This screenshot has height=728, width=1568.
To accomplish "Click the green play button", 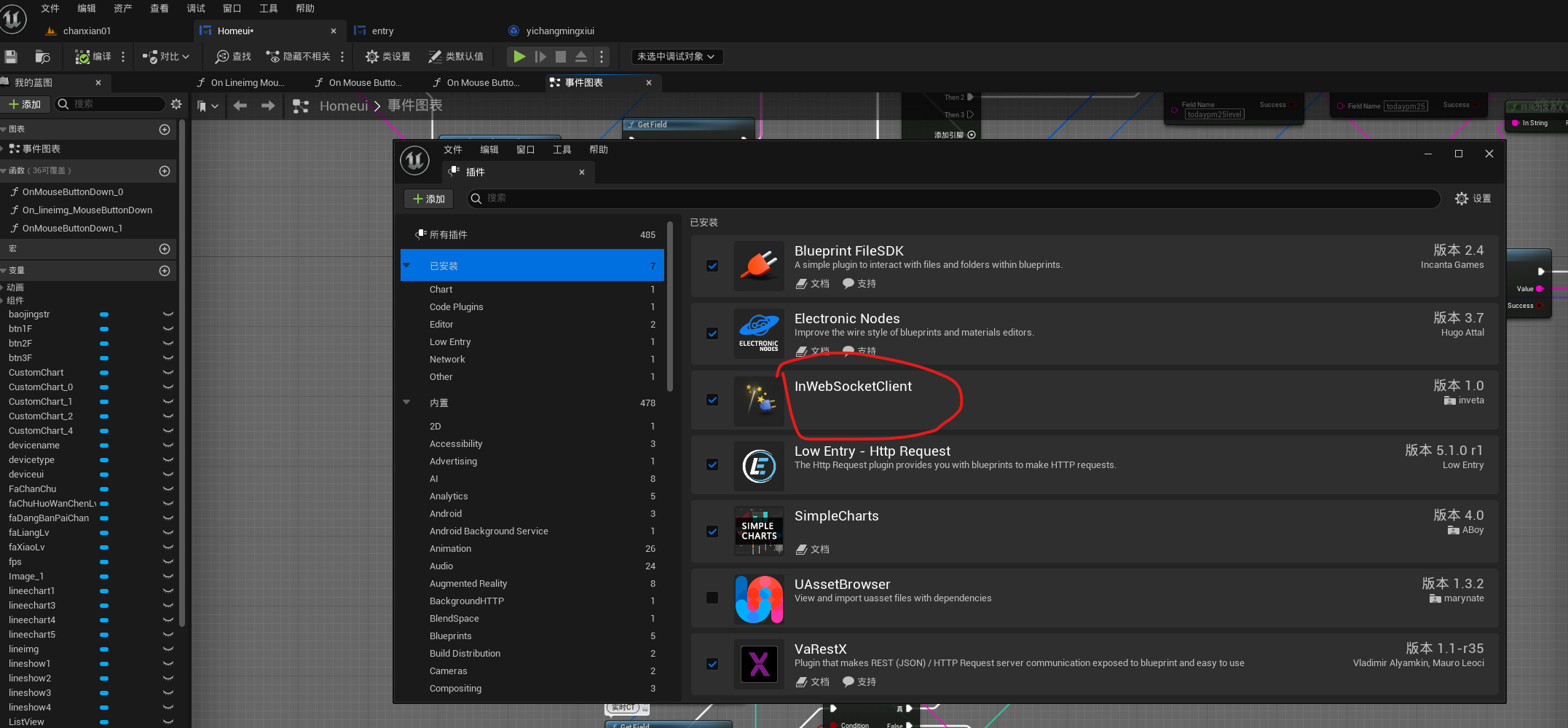I will (519, 57).
